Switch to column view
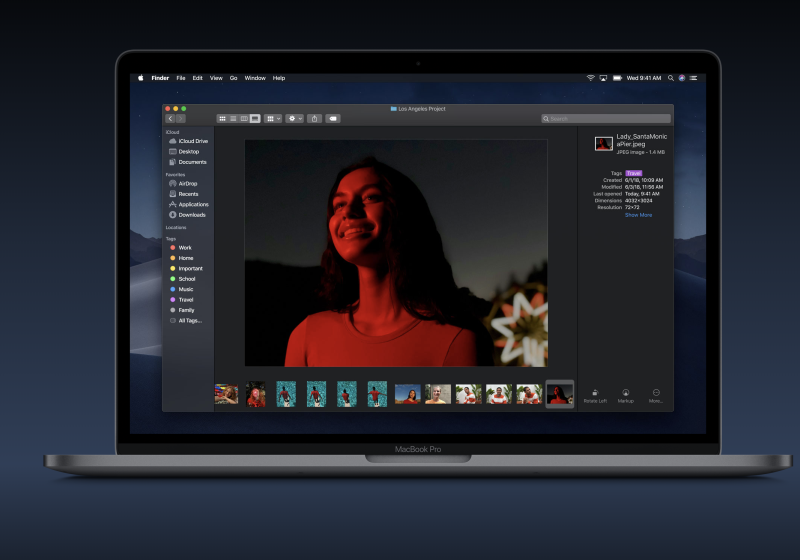 click(x=244, y=118)
